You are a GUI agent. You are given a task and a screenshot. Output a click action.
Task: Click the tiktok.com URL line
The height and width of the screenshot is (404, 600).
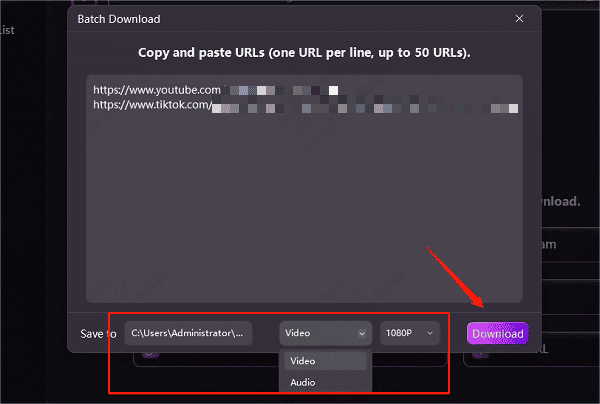pos(152,104)
